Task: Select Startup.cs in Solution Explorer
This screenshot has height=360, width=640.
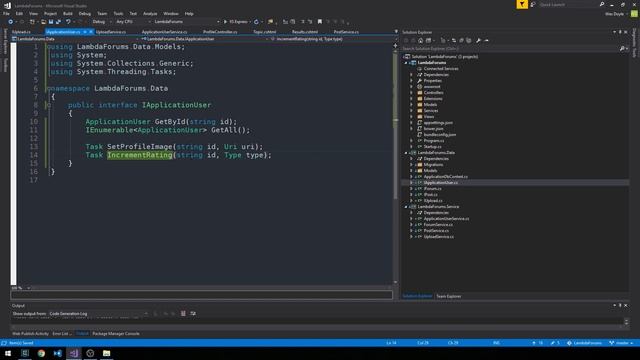Action: point(432,147)
